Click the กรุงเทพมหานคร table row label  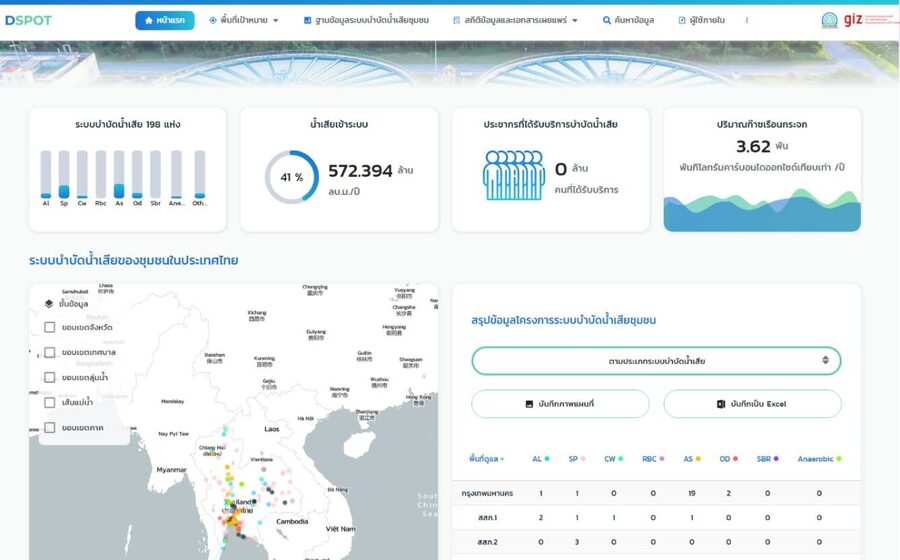click(487, 493)
